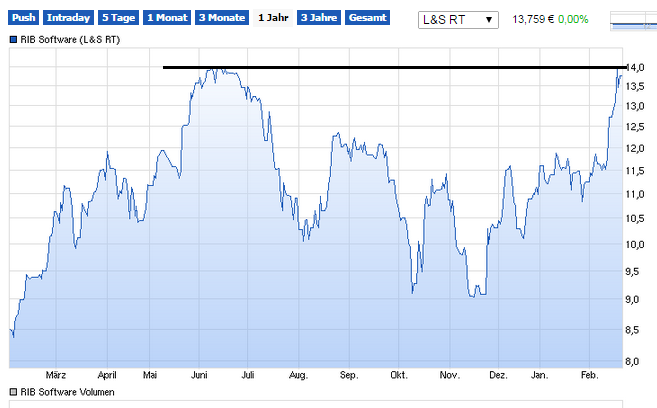
Task: Click the RIB Software Volumen label
Action: [67, 392]
